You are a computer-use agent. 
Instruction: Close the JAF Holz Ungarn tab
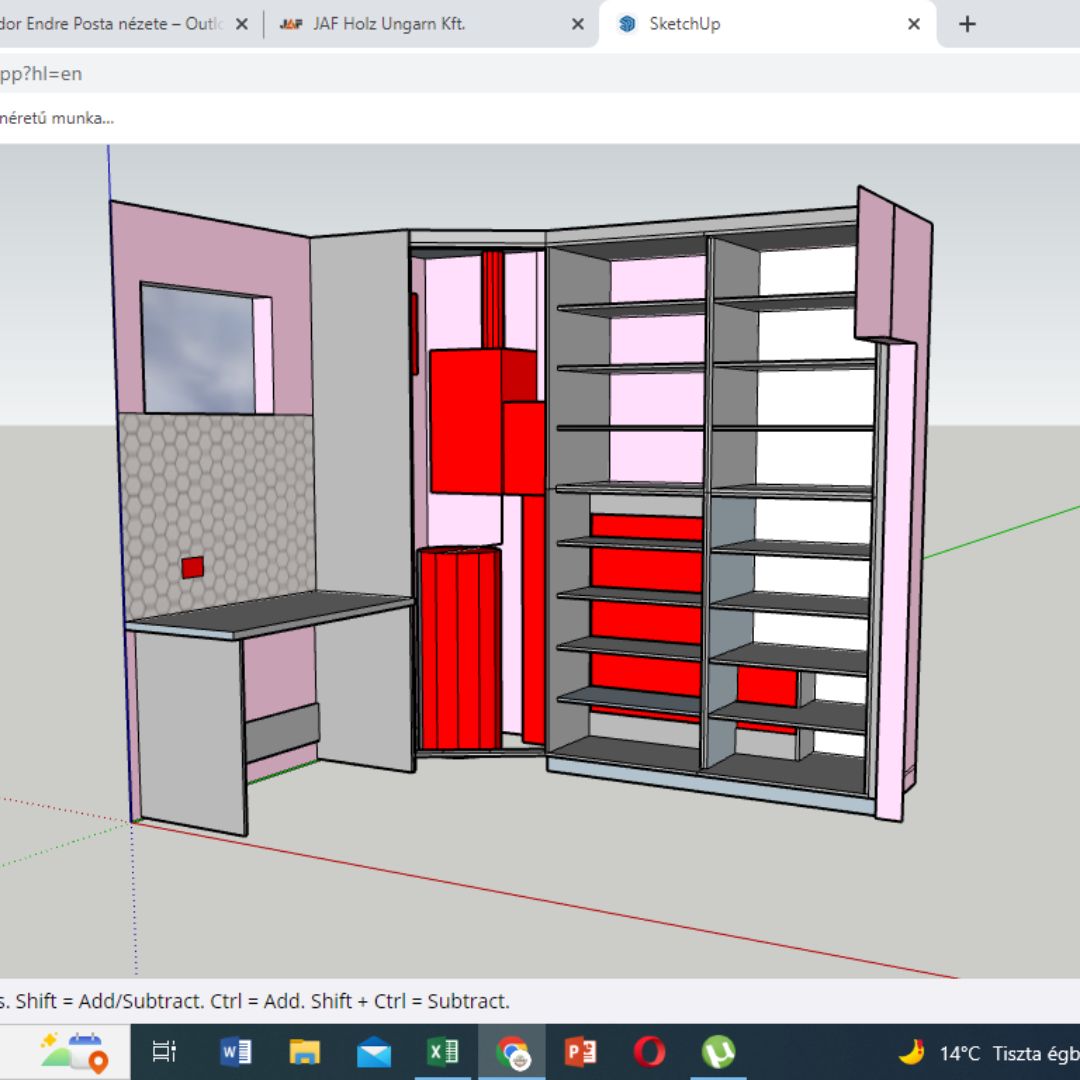click(x=578, y=24)
